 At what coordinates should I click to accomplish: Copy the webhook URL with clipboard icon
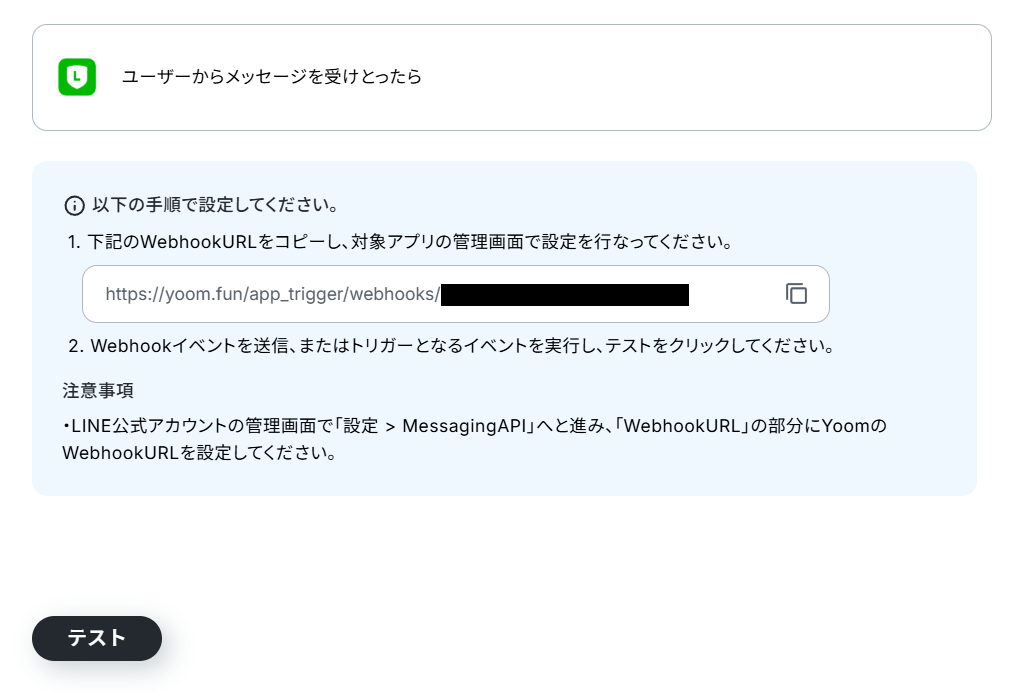pyautogui.click(x=796, y=294)
